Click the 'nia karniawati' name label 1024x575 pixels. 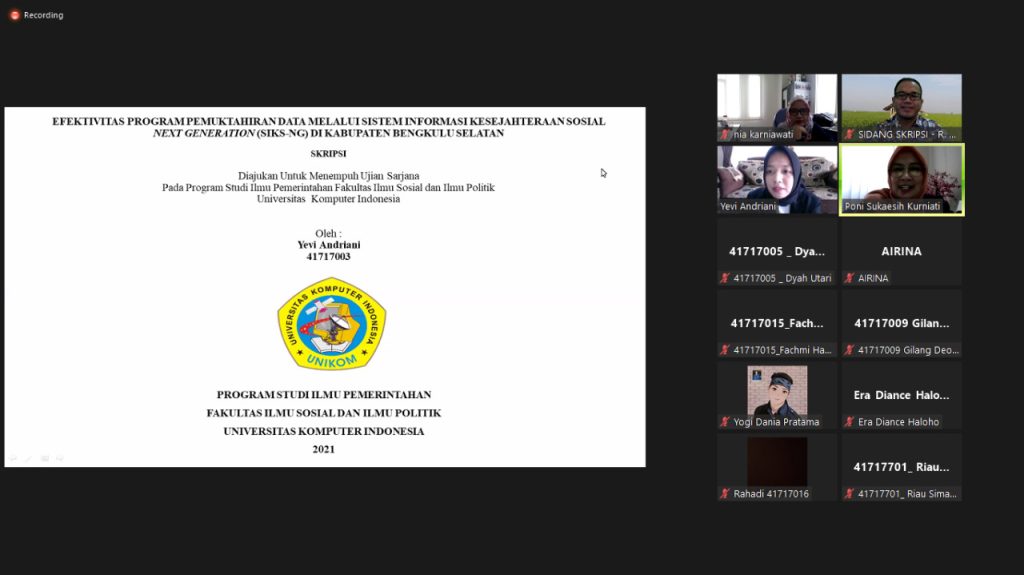763,135
